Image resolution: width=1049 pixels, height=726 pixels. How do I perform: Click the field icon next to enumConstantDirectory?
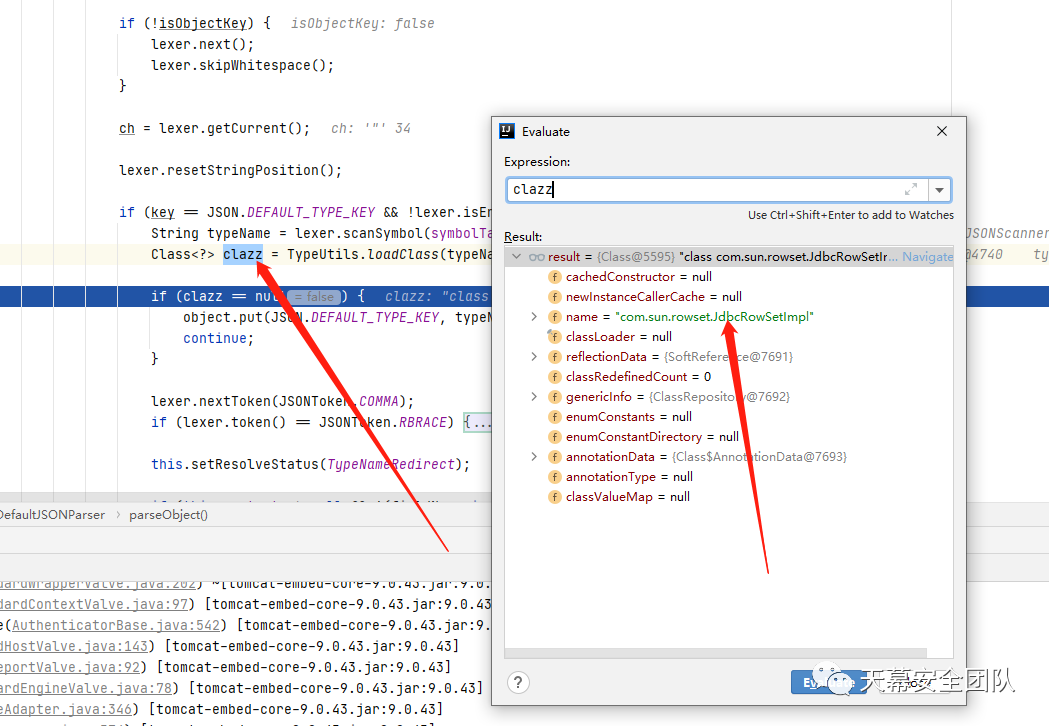(554, 437)
